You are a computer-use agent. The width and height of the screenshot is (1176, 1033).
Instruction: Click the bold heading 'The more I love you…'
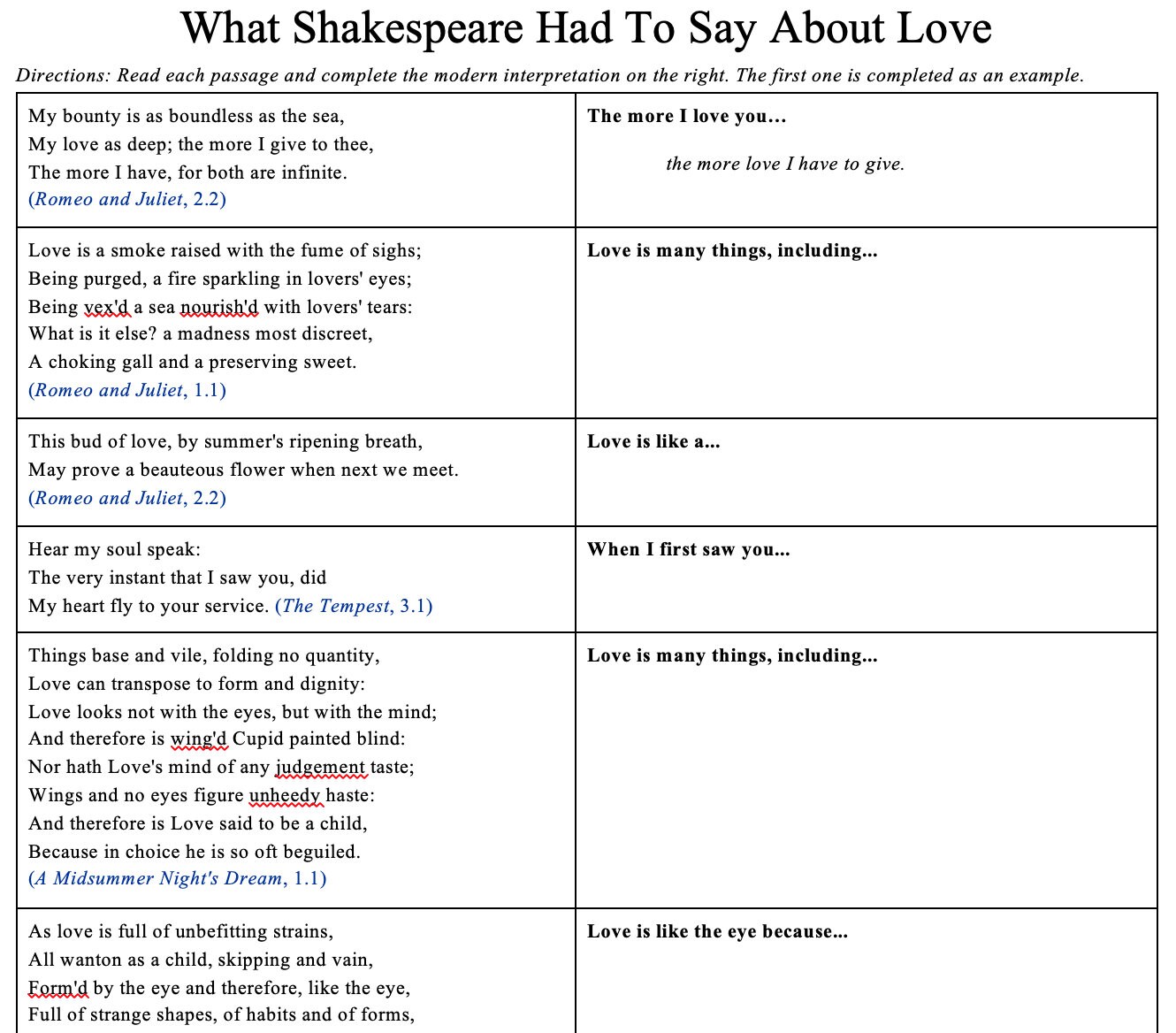tap(687, 115)
